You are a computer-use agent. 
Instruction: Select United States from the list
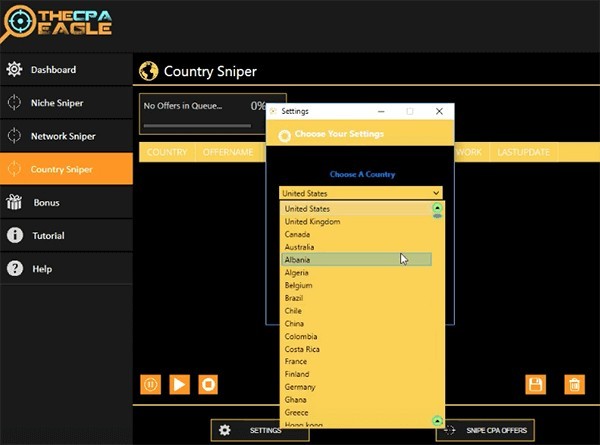(x=357, y=209)
